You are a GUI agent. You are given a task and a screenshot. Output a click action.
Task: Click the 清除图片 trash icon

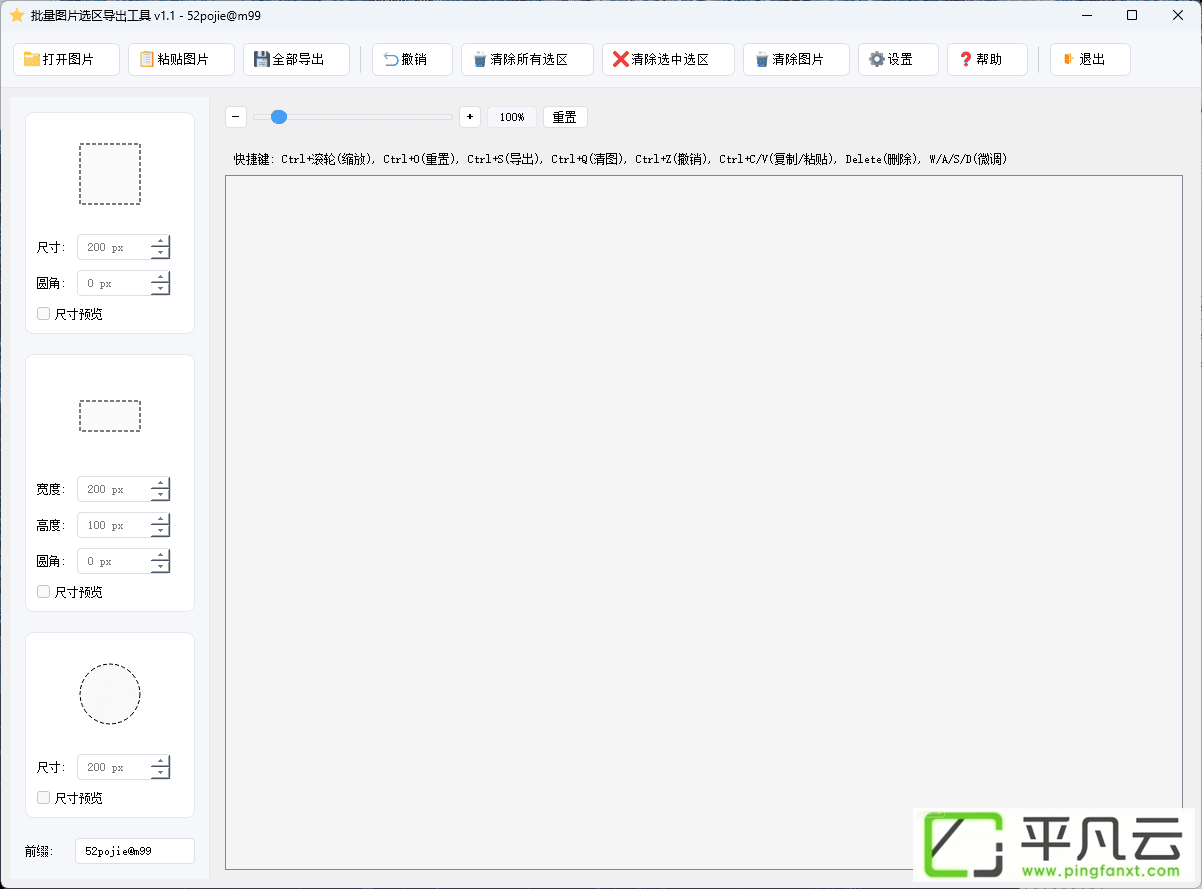(762, 59)
